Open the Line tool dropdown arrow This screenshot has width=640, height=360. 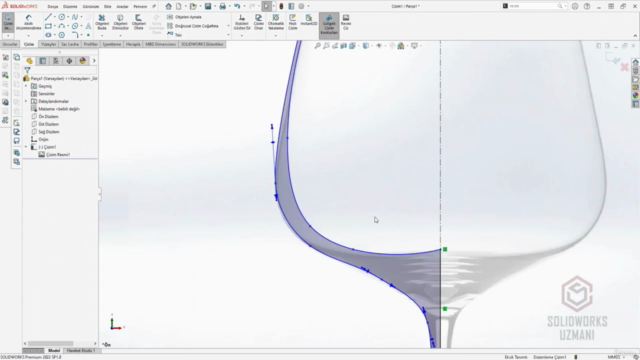pyautogui.click(x=54, y=17)
